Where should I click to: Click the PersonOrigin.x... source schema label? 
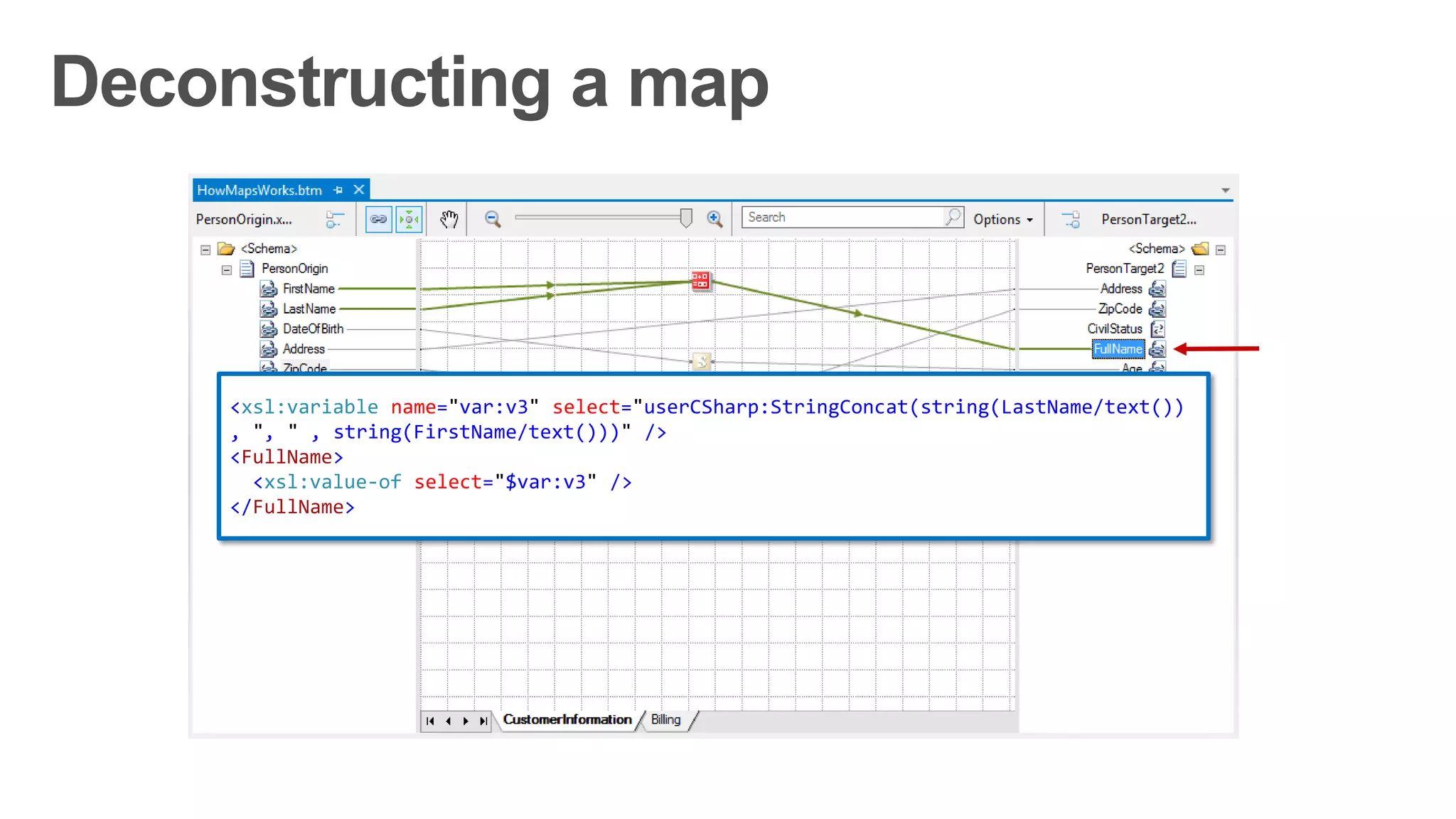pos(244,220)
